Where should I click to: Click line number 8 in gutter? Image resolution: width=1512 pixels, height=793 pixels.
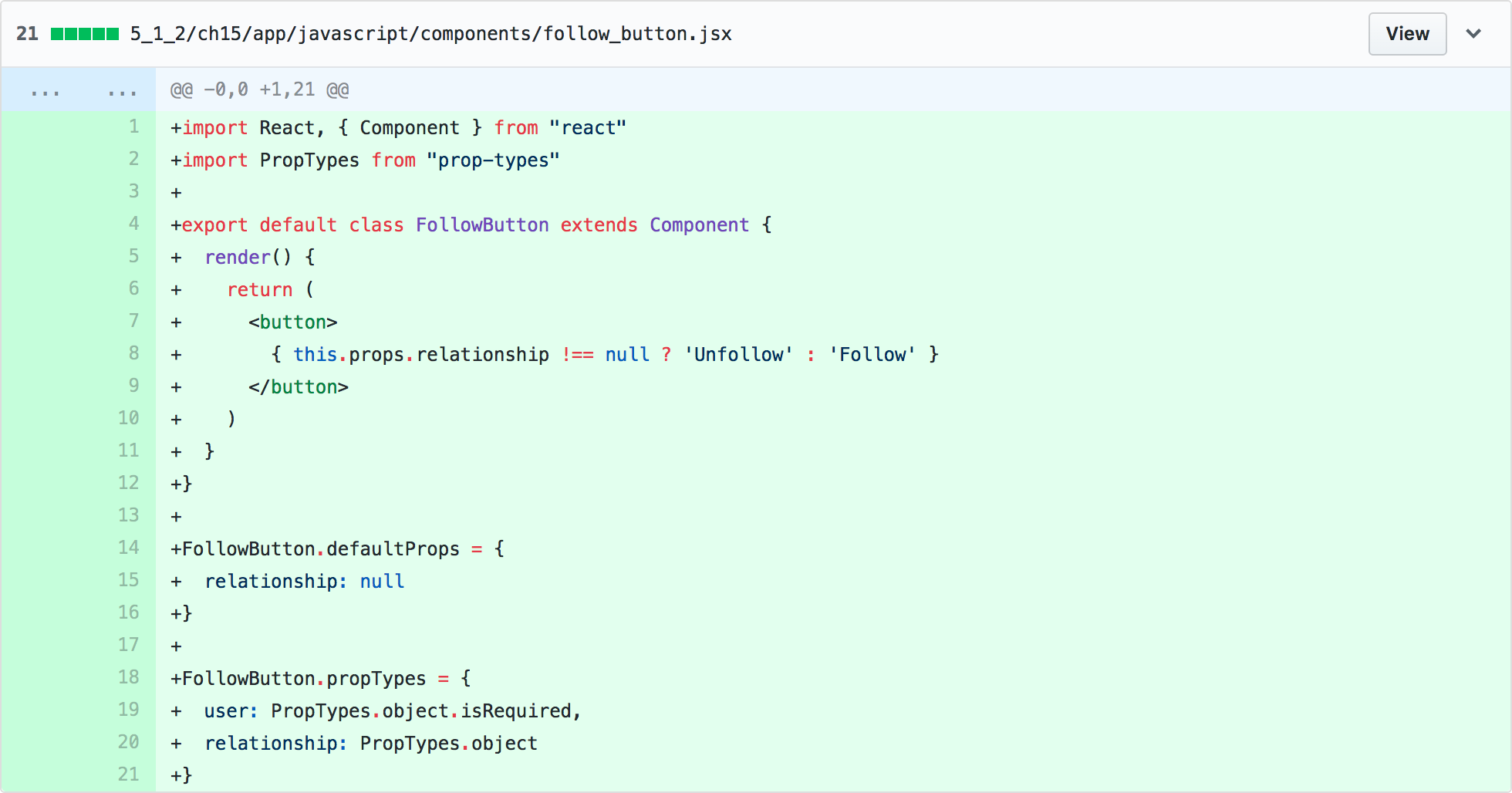tap(134, 353)
